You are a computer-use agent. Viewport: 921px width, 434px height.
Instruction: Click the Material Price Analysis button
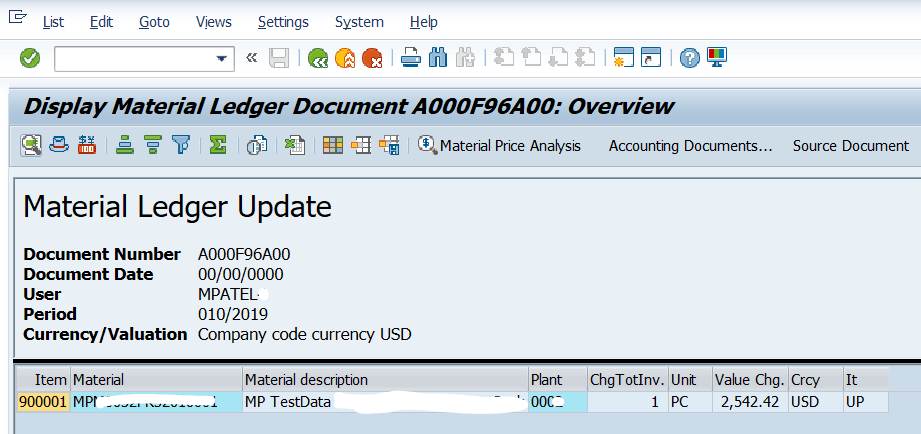(499, 146)
